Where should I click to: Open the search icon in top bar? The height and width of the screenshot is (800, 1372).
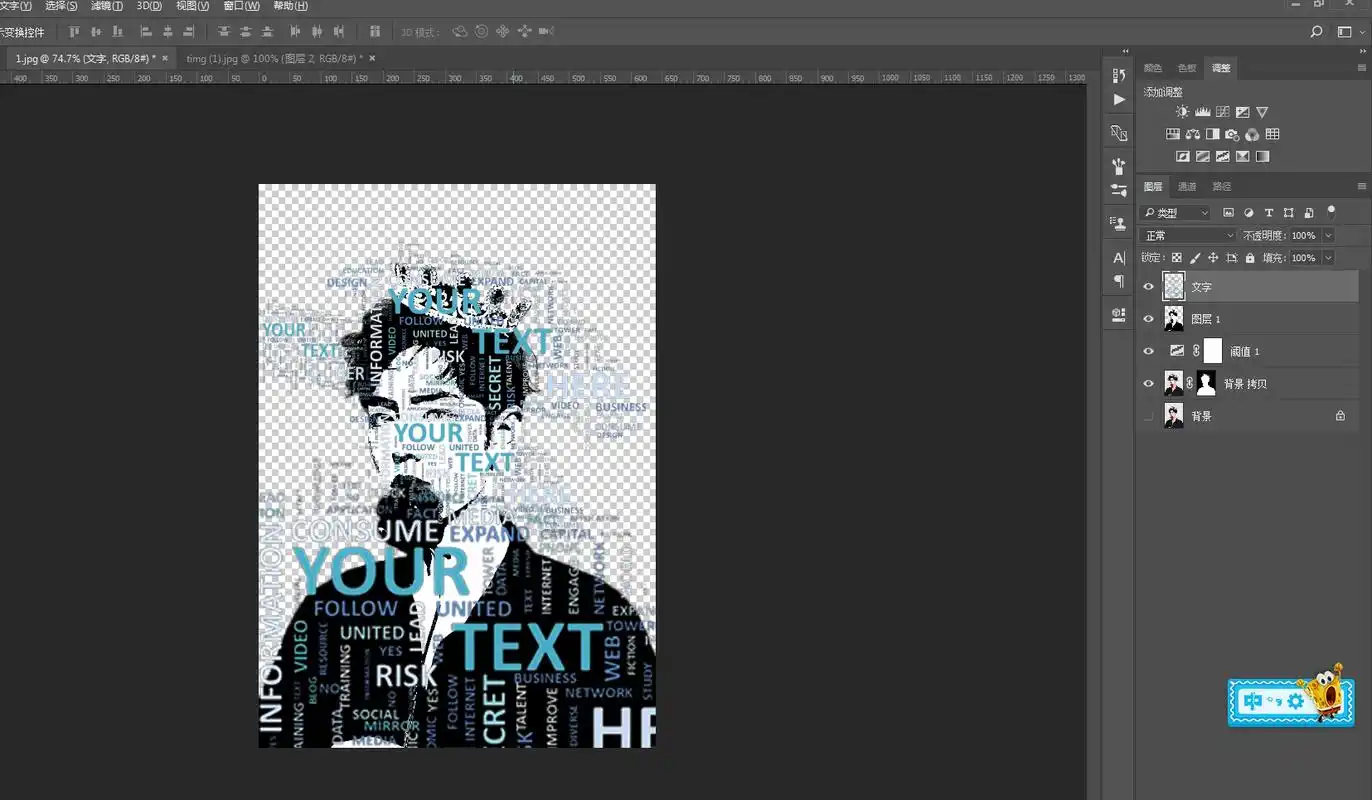[1317, 32]
